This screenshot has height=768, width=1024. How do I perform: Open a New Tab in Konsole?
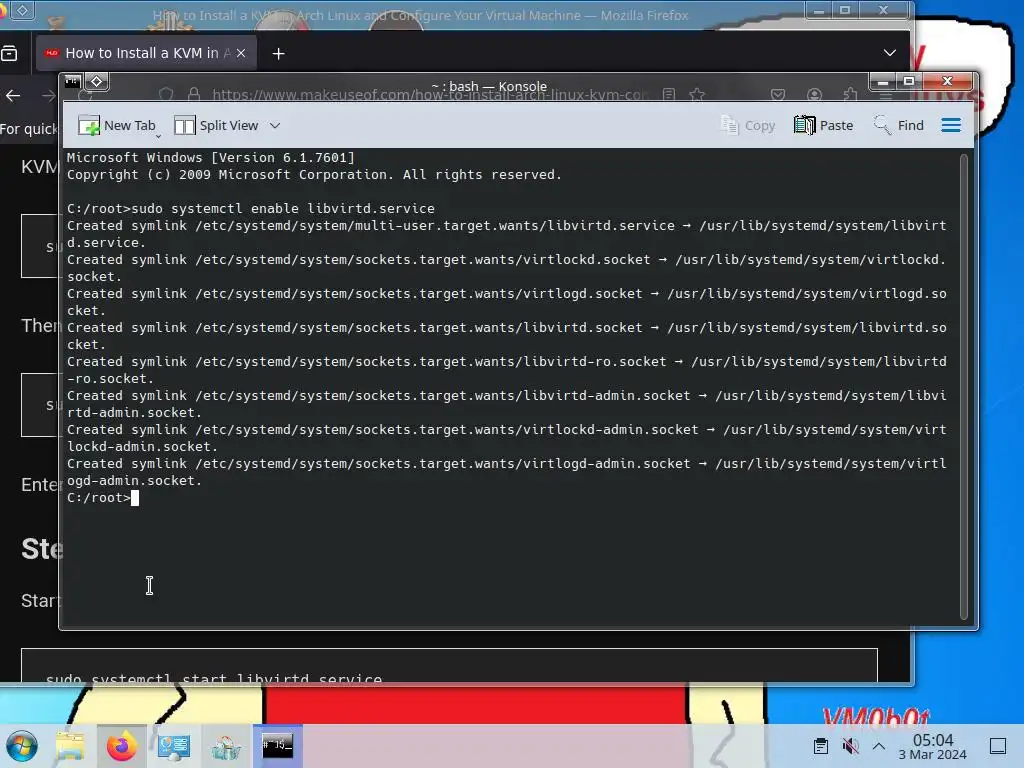pyautogui.click(x=116, y=125)
